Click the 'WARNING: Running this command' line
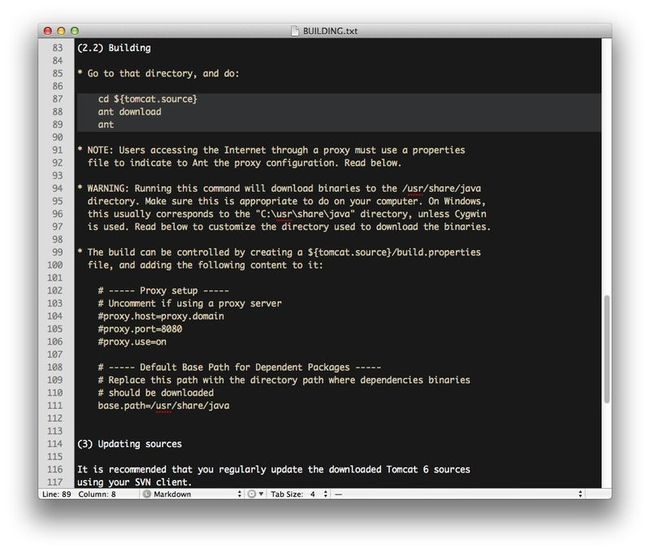Screen dimensions: 650x552 point(280,189)
